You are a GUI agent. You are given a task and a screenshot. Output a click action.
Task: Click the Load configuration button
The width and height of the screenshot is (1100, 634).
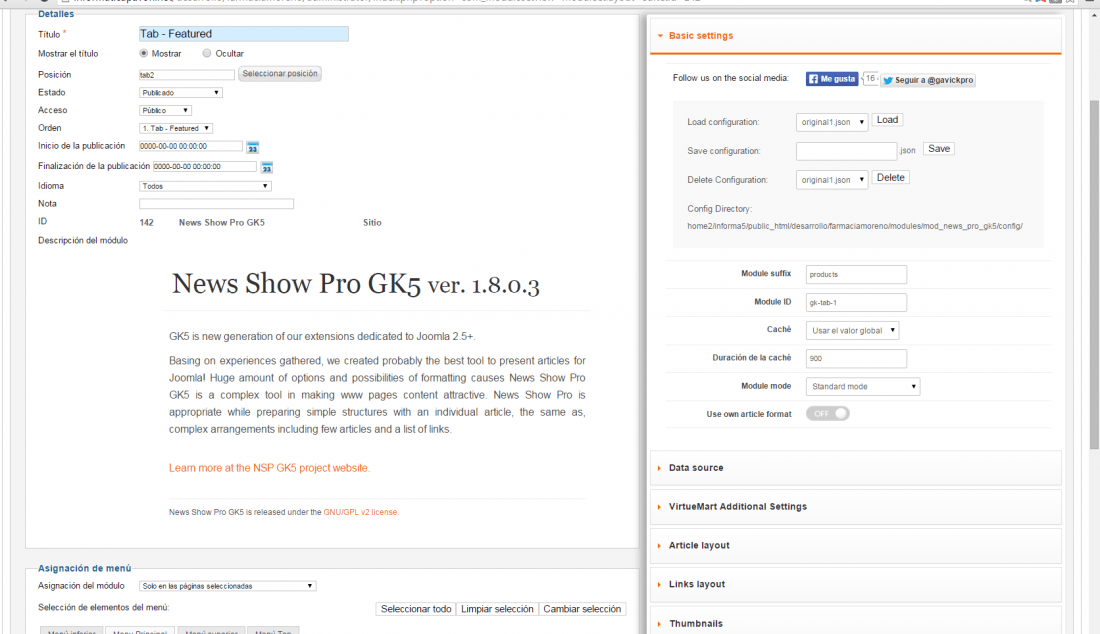click(x=887, y=120)
